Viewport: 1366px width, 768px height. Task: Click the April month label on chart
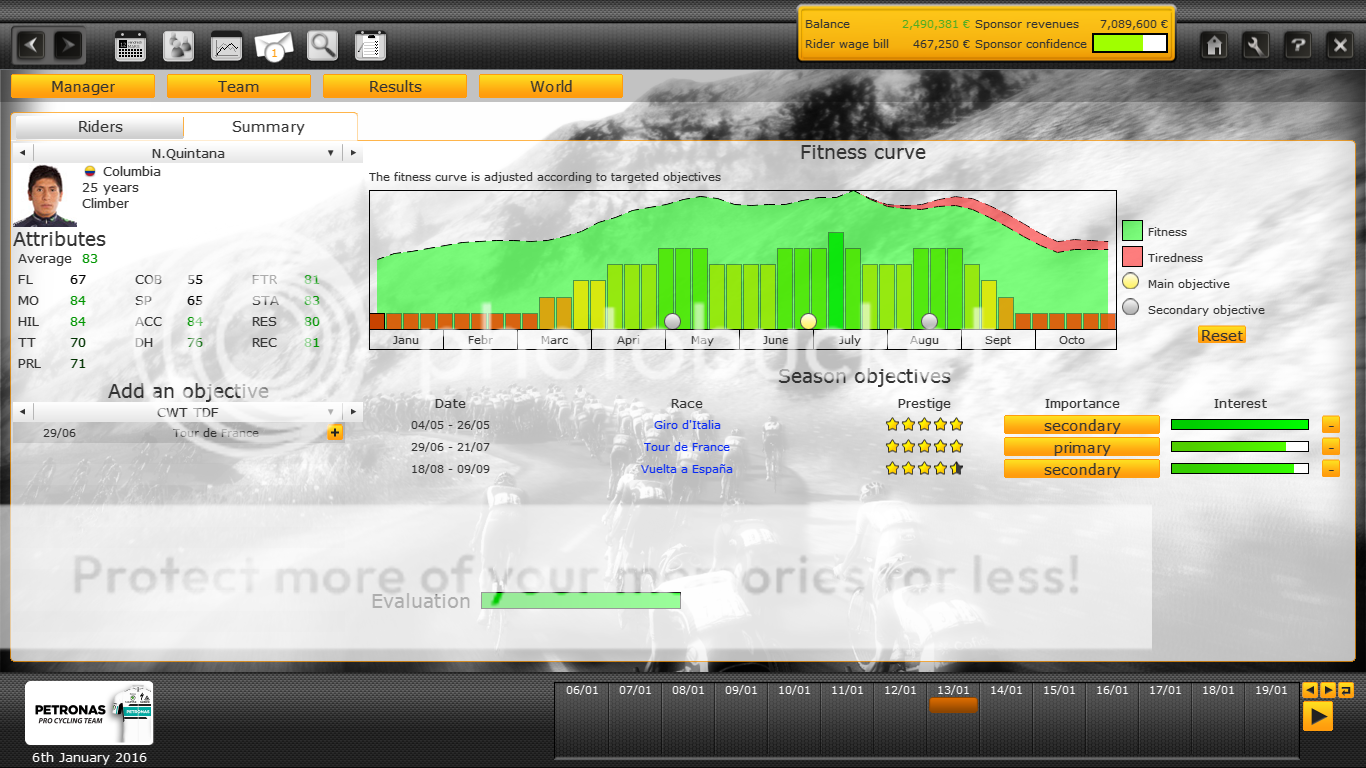pos(628,340)
